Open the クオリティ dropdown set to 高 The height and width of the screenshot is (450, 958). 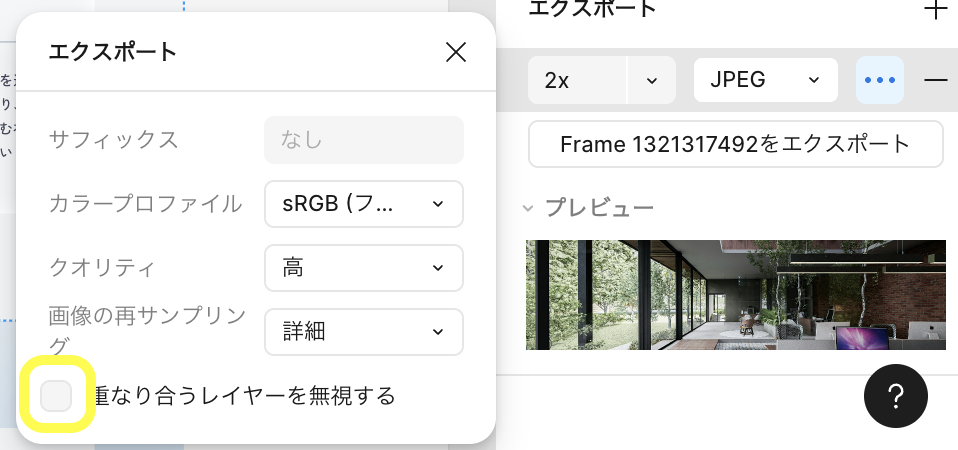[x=364, y=268]
